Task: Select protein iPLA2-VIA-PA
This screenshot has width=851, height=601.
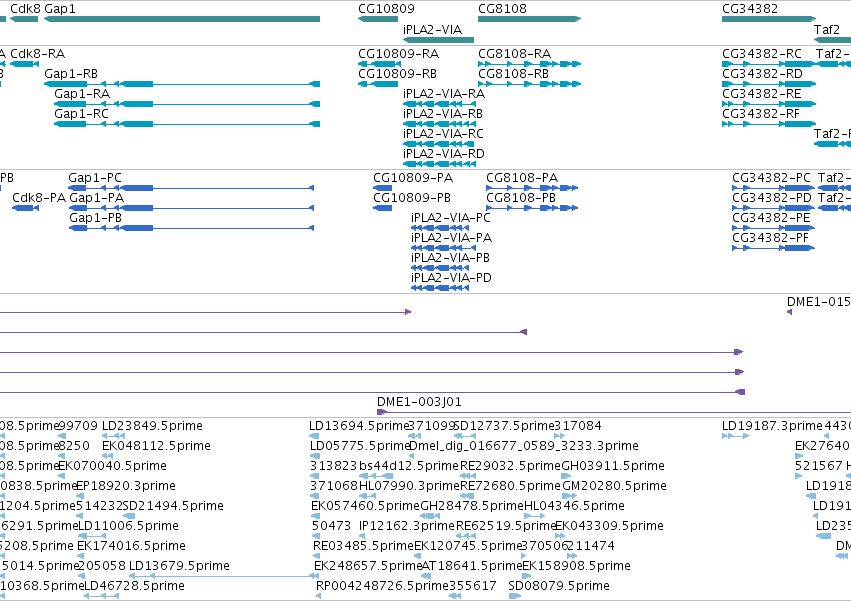Action: [x=443, y=248]
